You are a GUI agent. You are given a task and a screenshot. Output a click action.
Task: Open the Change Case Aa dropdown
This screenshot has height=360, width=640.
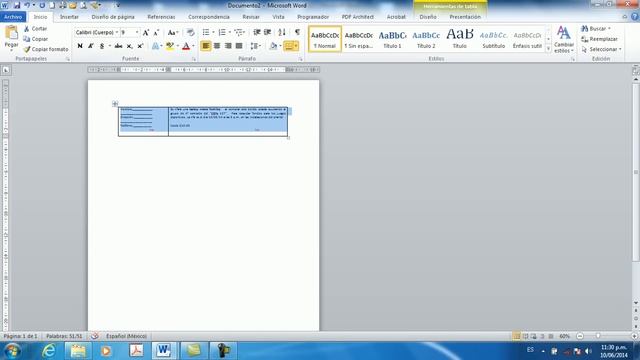pyautogui.click(x=173, y=33)
